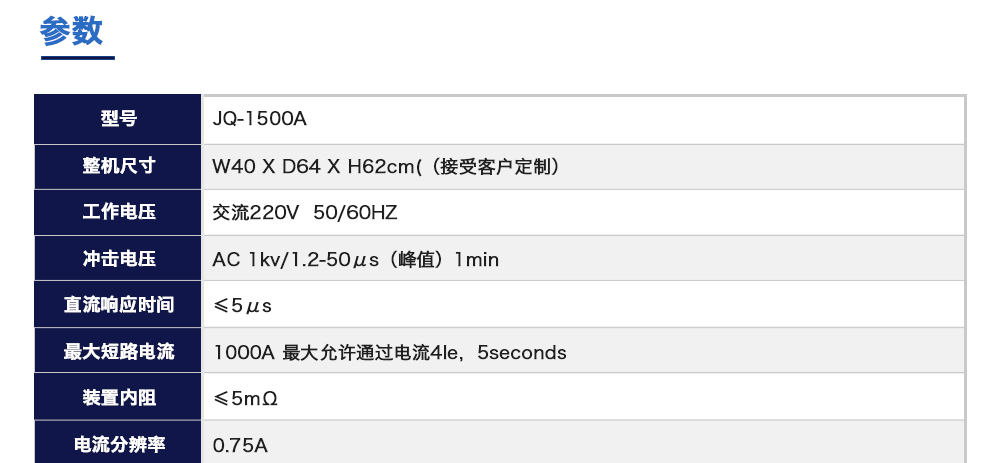The height and width of the screenshot is (463, 1000).
Task: Select the 型号 label cell
Action: [118, 119]
